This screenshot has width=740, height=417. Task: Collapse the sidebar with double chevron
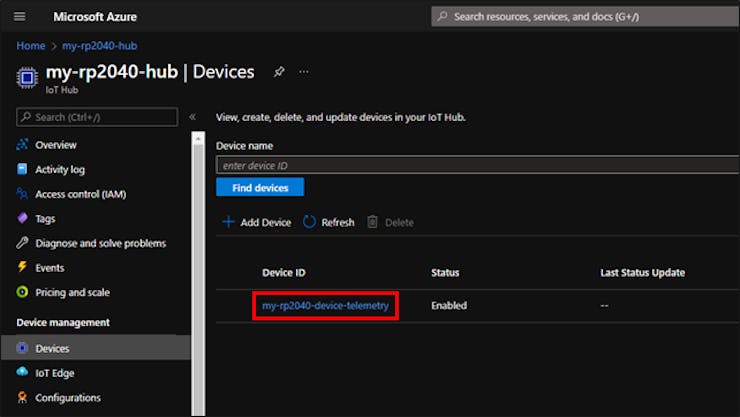pyautogui.click(x=192, y=117)
